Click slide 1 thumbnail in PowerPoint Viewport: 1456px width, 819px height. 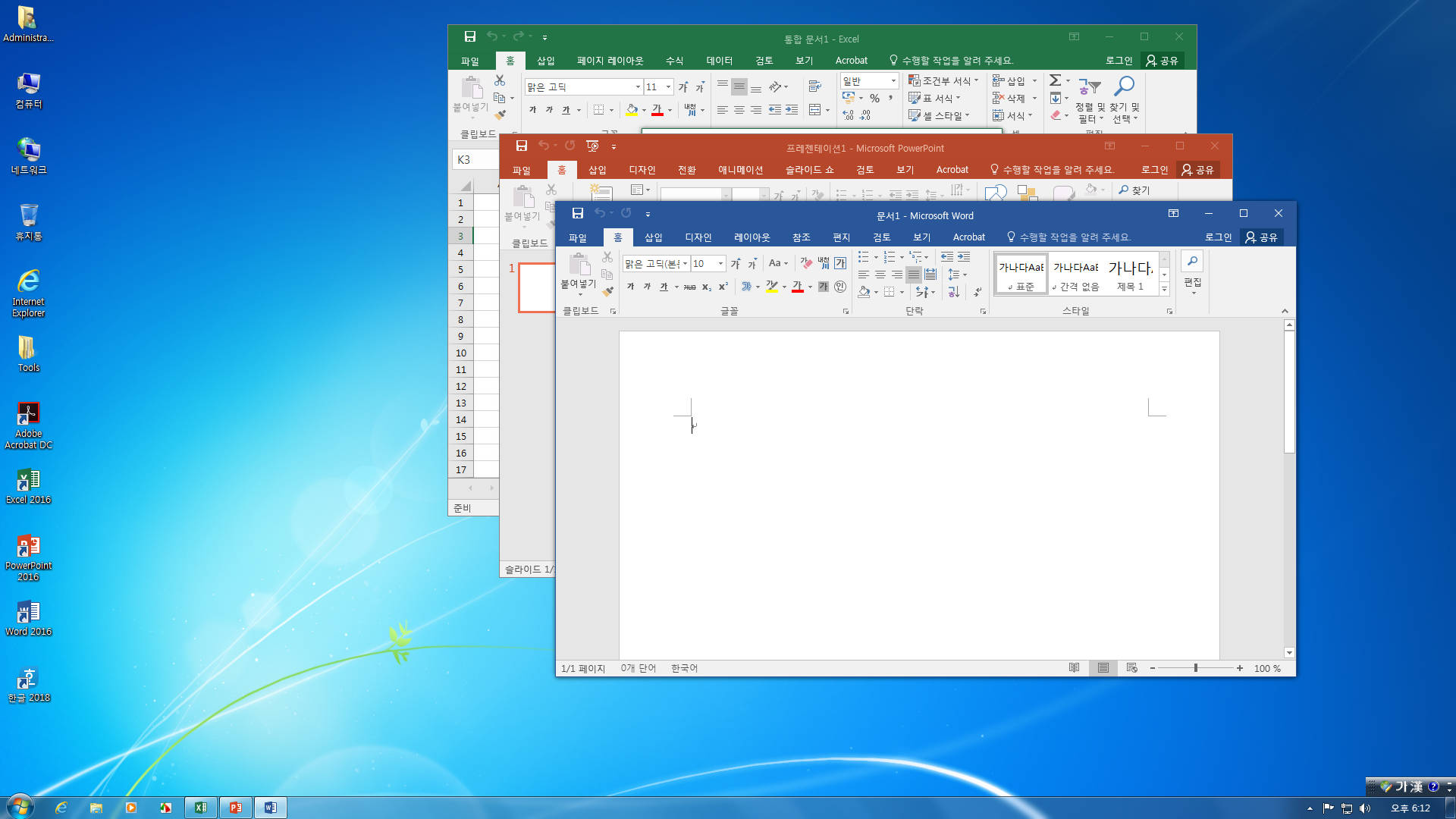(537, 287)
